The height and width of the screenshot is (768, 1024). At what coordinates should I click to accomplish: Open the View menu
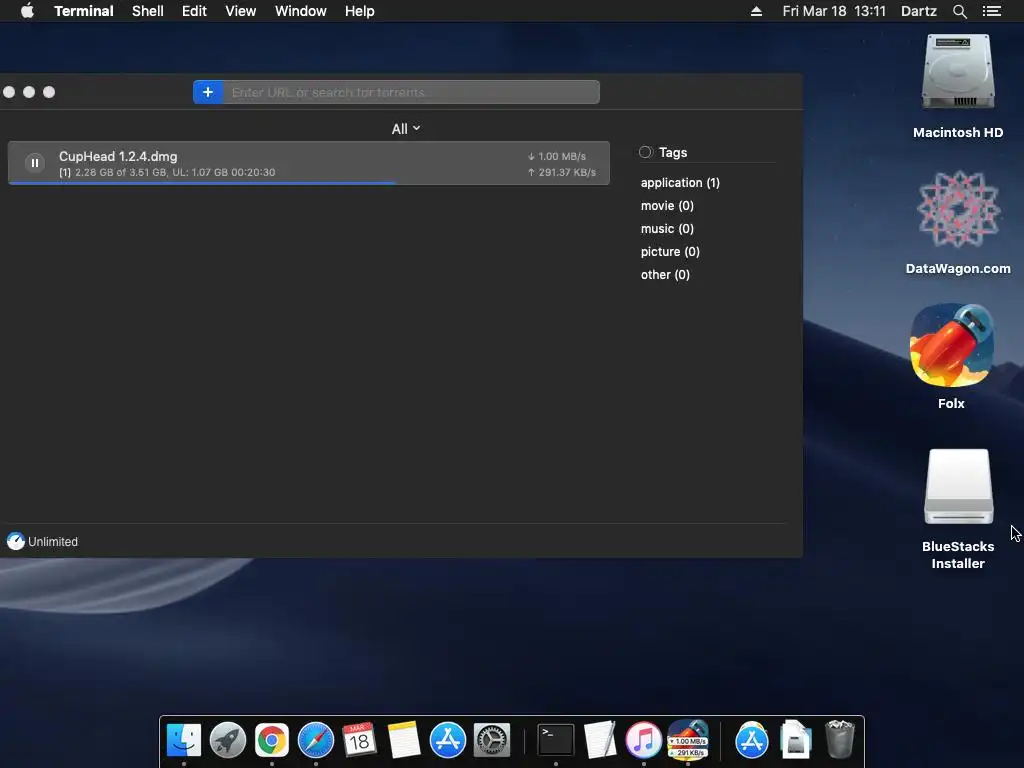(240, 11)
